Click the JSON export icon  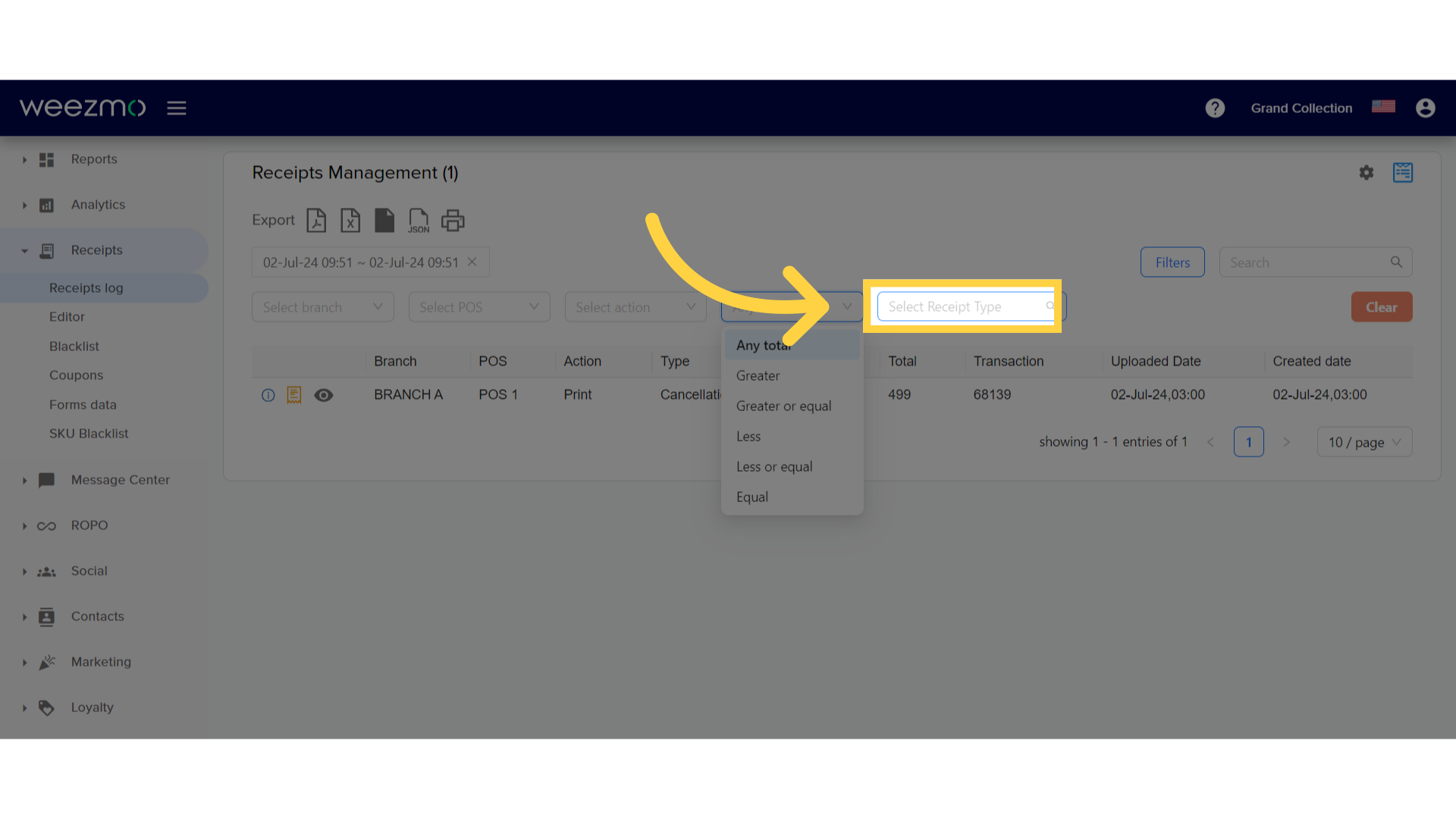(x=418, y=219)
